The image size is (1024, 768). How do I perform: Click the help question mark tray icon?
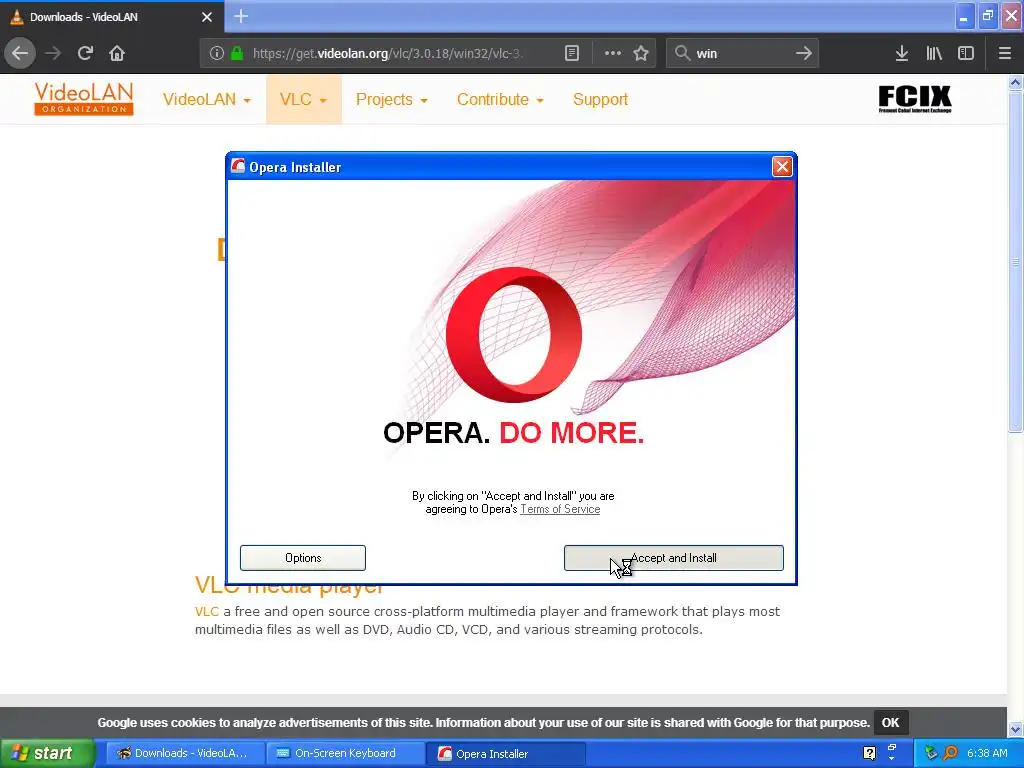869,753
